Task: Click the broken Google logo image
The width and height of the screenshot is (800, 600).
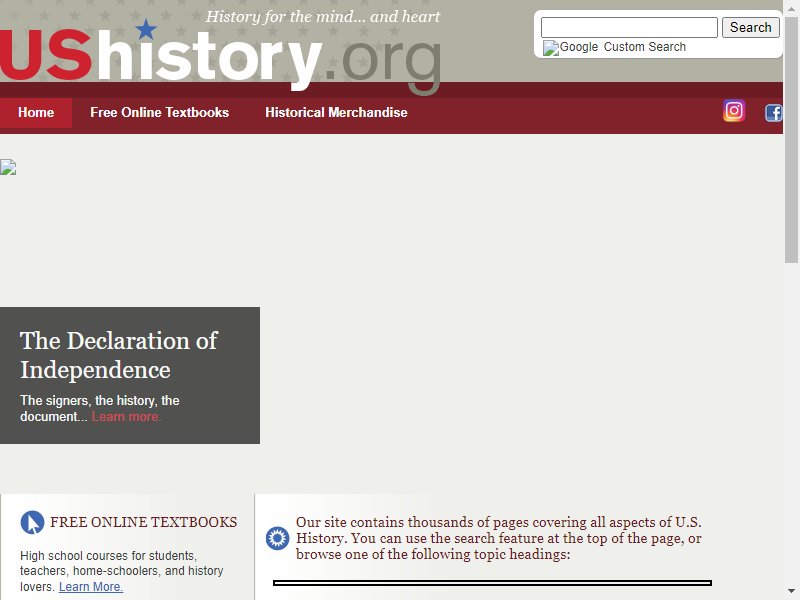Action: 551,48
